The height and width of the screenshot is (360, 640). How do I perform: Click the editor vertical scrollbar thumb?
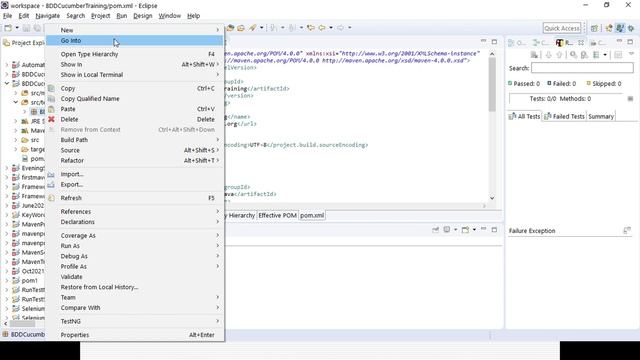(x=492, y=84)
